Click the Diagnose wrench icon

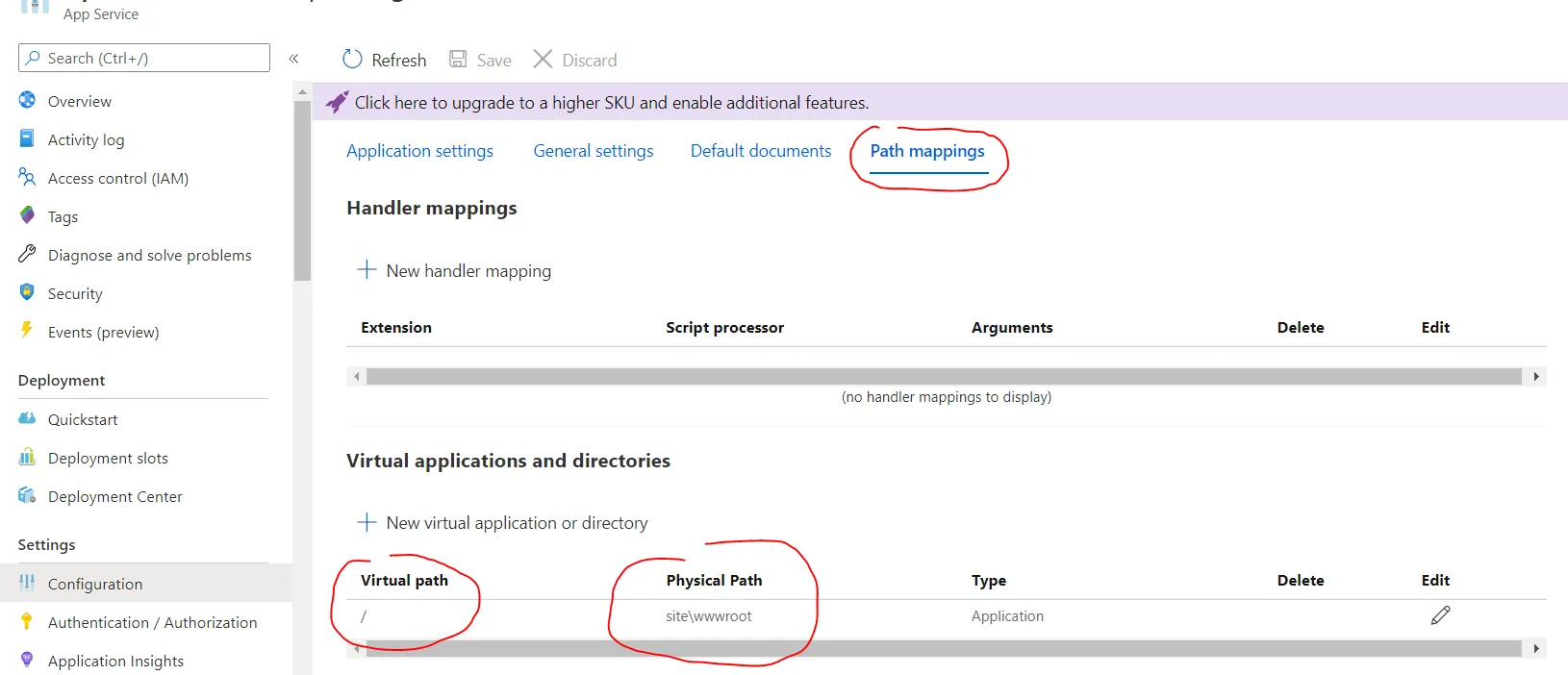pos(27,254)
